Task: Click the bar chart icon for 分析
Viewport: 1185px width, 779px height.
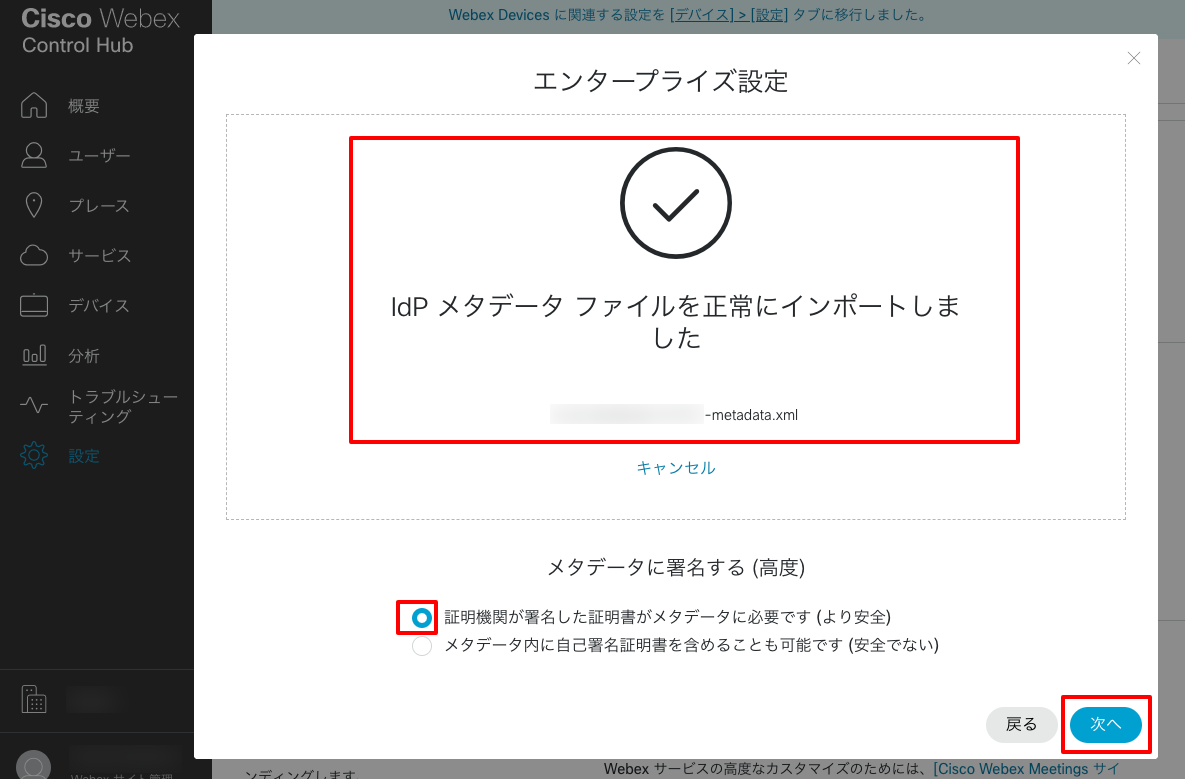Action: coord(34,355)
